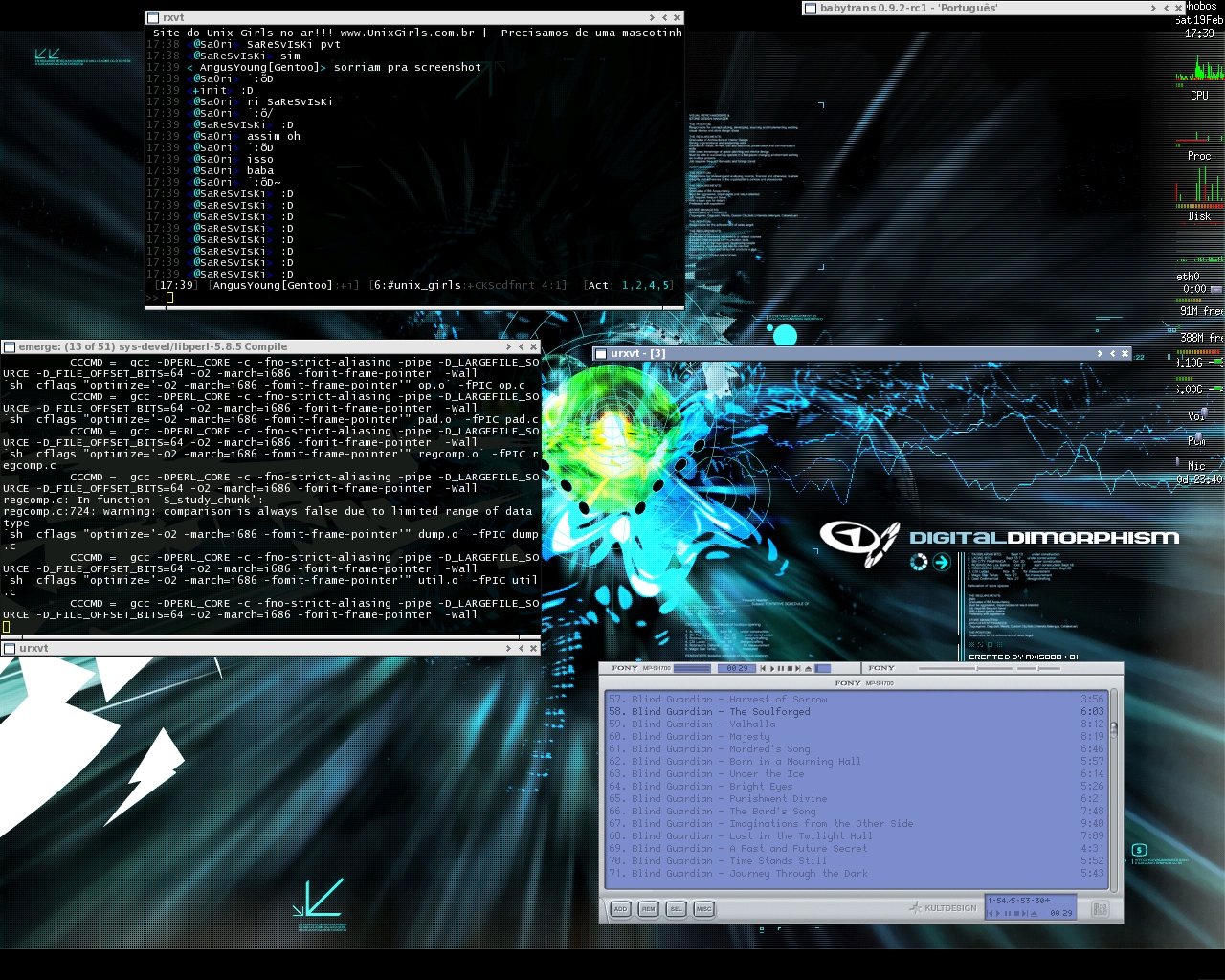Click the playlist scrollbar handle
The width and height of the screenshot is (1225, 980).
pyautogui.click(x=1113, y=729)
